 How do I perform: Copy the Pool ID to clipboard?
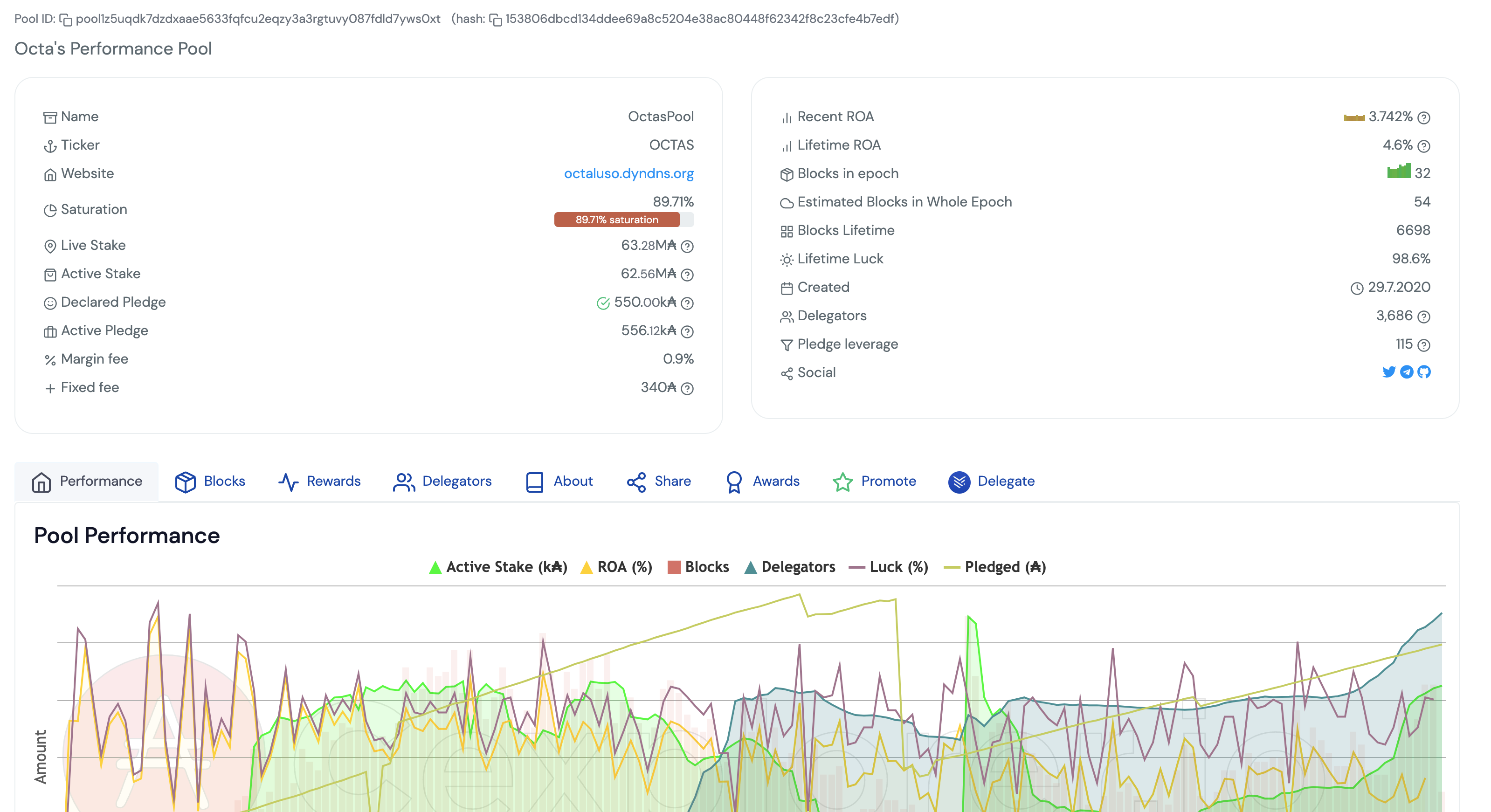click(x=66, y=20)
